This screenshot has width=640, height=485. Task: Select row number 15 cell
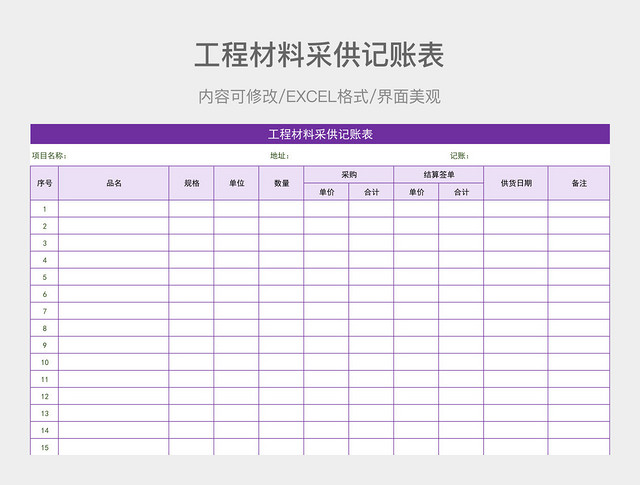click(x=44, y=447)
